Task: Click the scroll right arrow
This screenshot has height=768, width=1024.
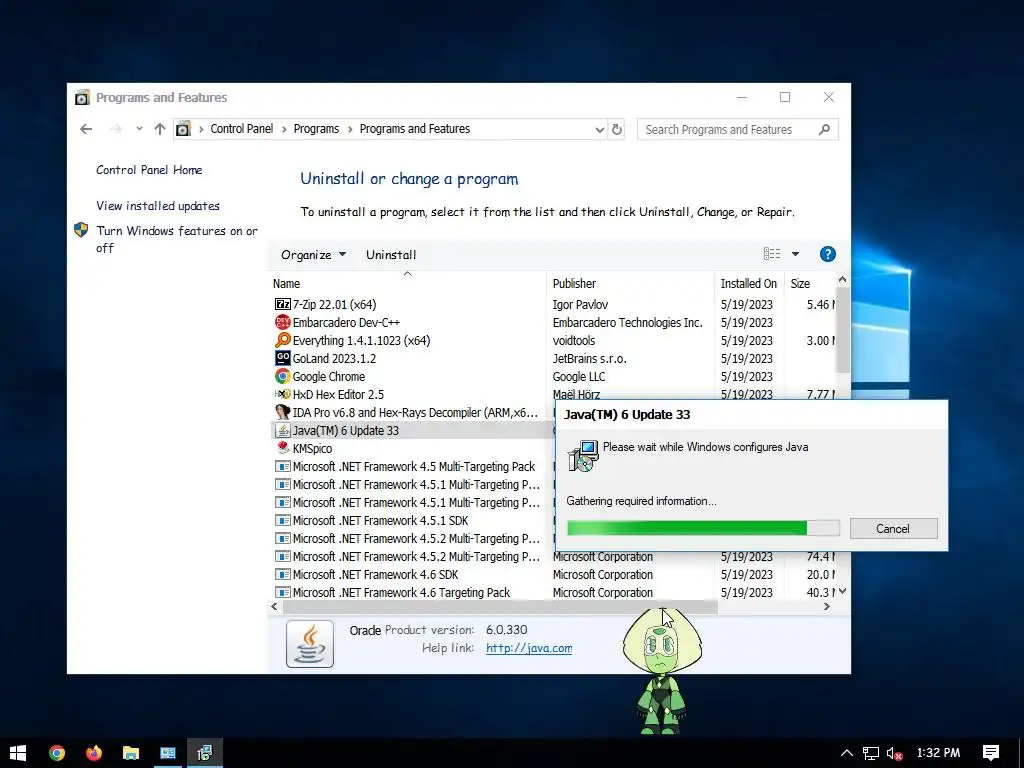Action: (x=827, y=607)
